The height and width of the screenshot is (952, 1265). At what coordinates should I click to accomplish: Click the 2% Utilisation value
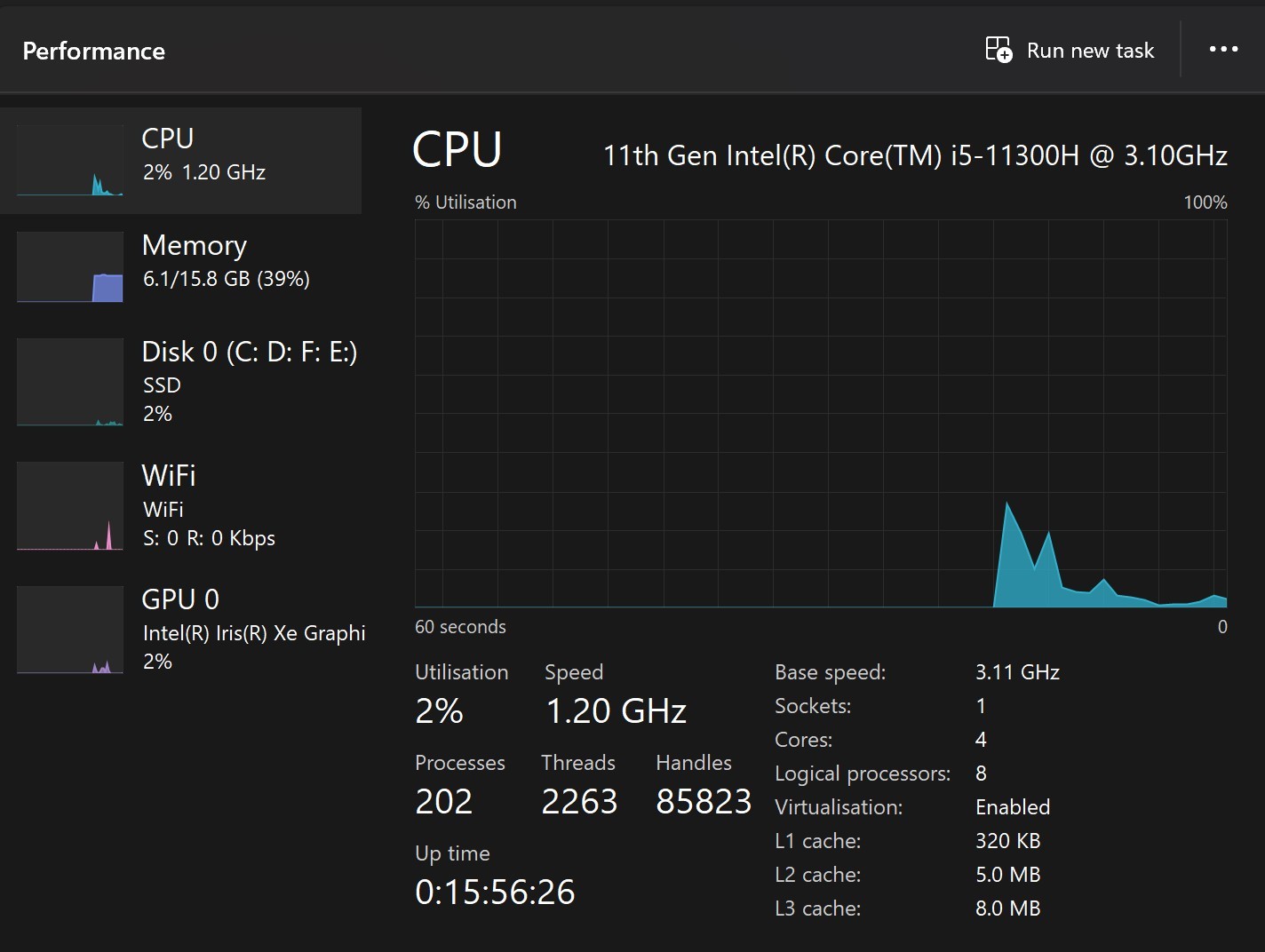tap(439, 711)
